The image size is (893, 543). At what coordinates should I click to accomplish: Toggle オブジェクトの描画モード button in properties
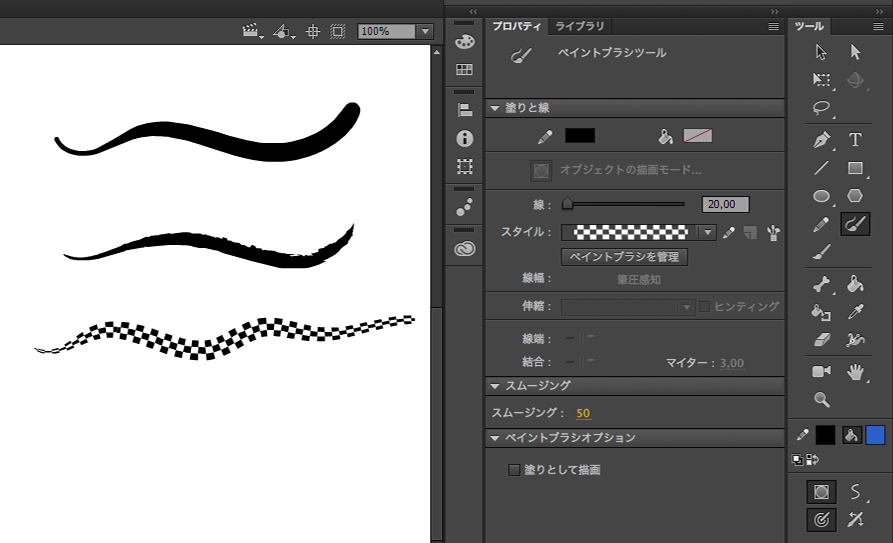[x=541, y=170]
